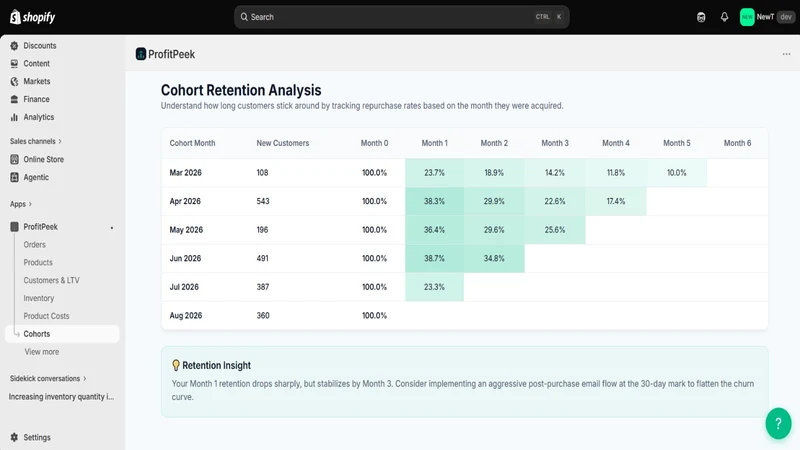Open the Sidekick assistant icon in top bar
800x450 pixels.
[x=701, y=17]
